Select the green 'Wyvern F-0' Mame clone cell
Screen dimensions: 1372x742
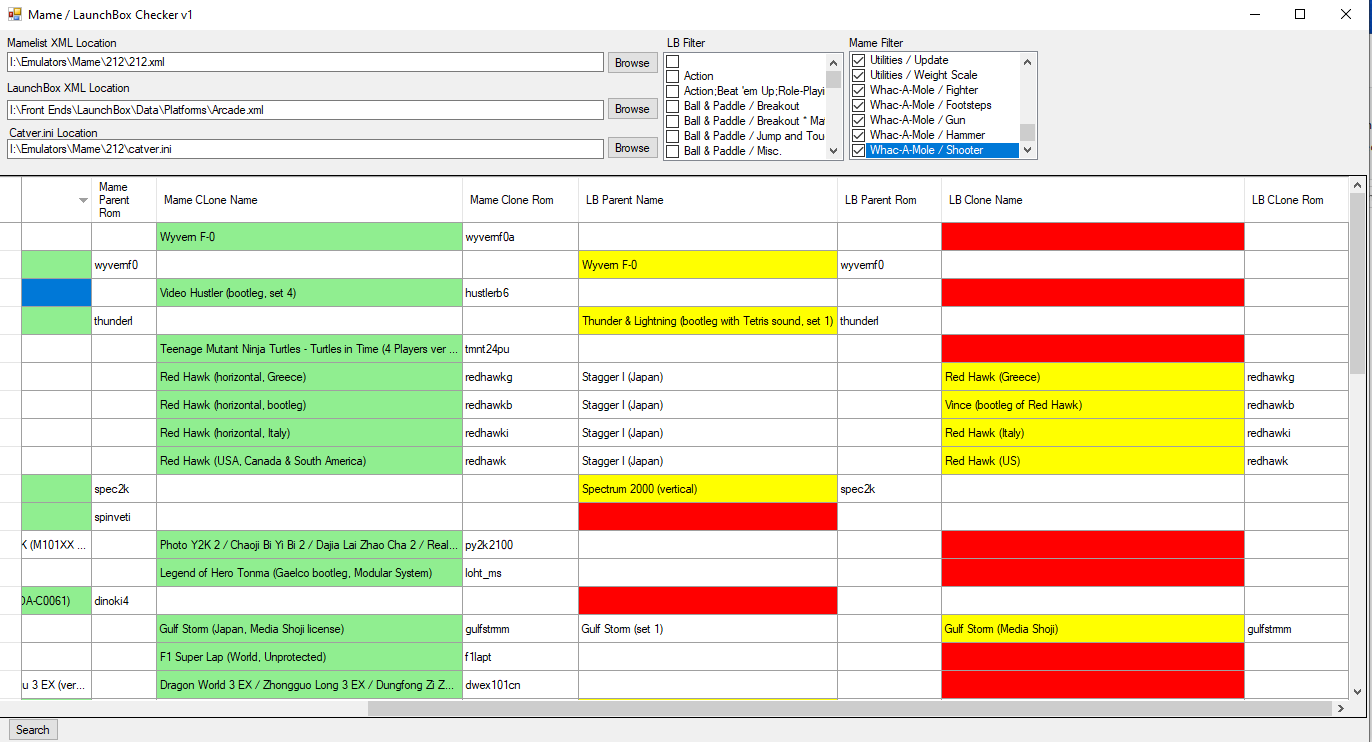click(309, 237)
